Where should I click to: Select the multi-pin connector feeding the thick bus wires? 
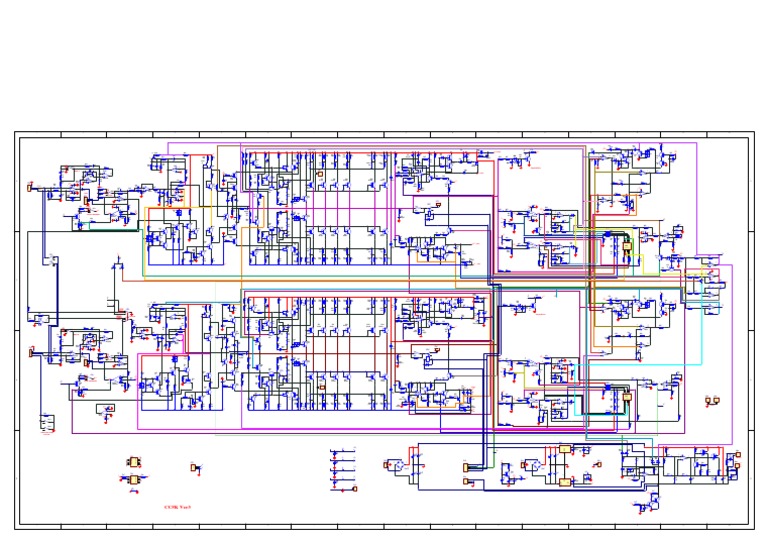(x=466, y=468)
